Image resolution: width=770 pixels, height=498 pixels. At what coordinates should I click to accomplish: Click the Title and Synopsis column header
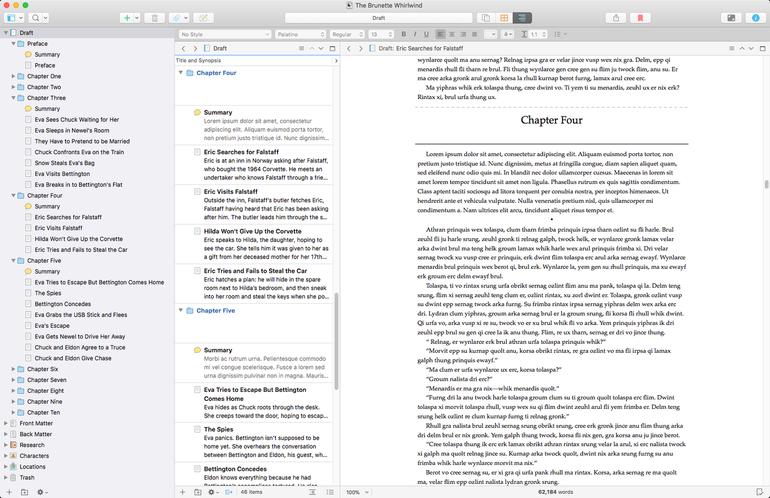pyautogui.click(x=198, y=60)
